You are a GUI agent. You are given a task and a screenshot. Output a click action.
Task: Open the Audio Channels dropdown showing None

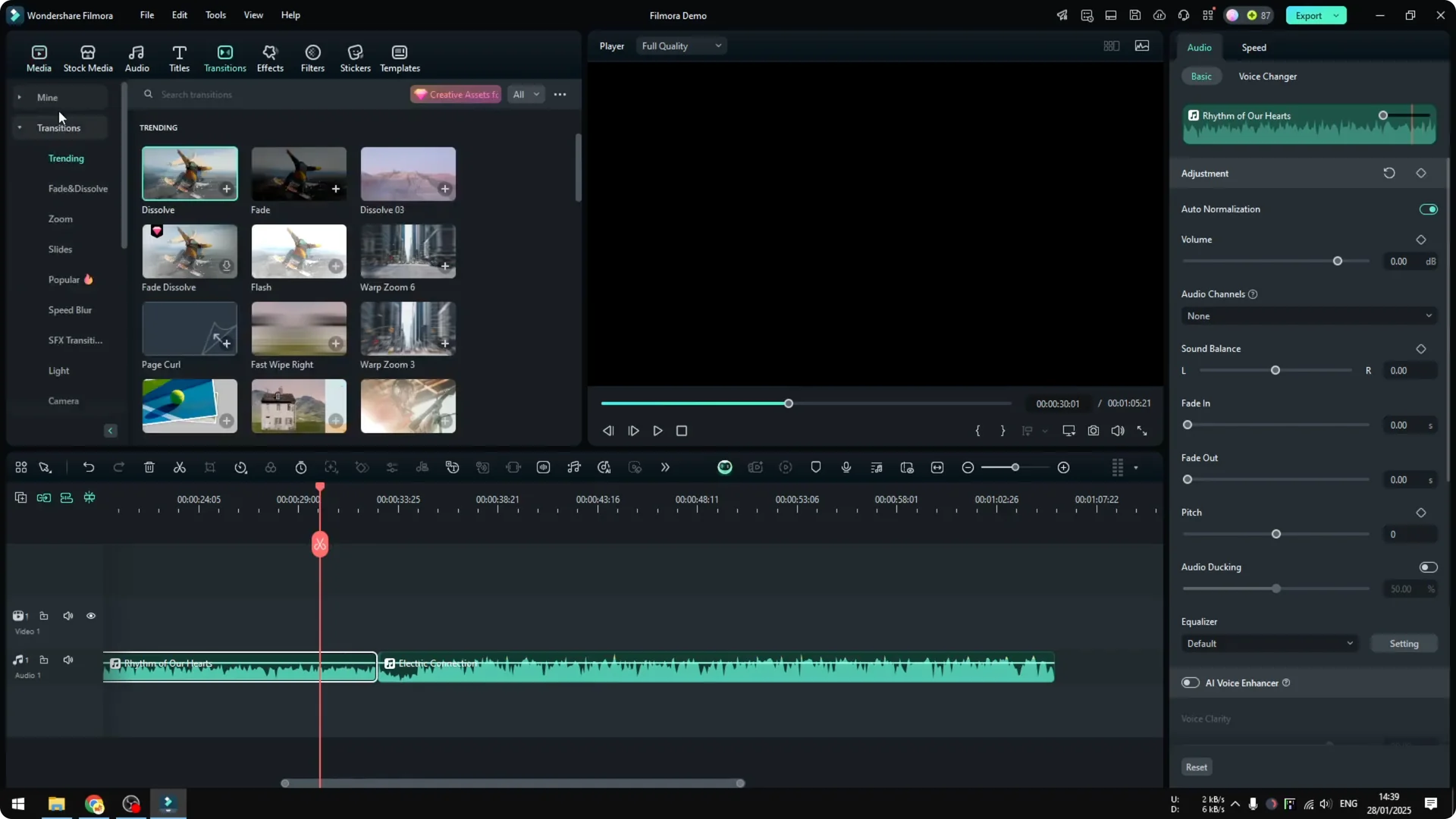click(x=1308, y=315)
